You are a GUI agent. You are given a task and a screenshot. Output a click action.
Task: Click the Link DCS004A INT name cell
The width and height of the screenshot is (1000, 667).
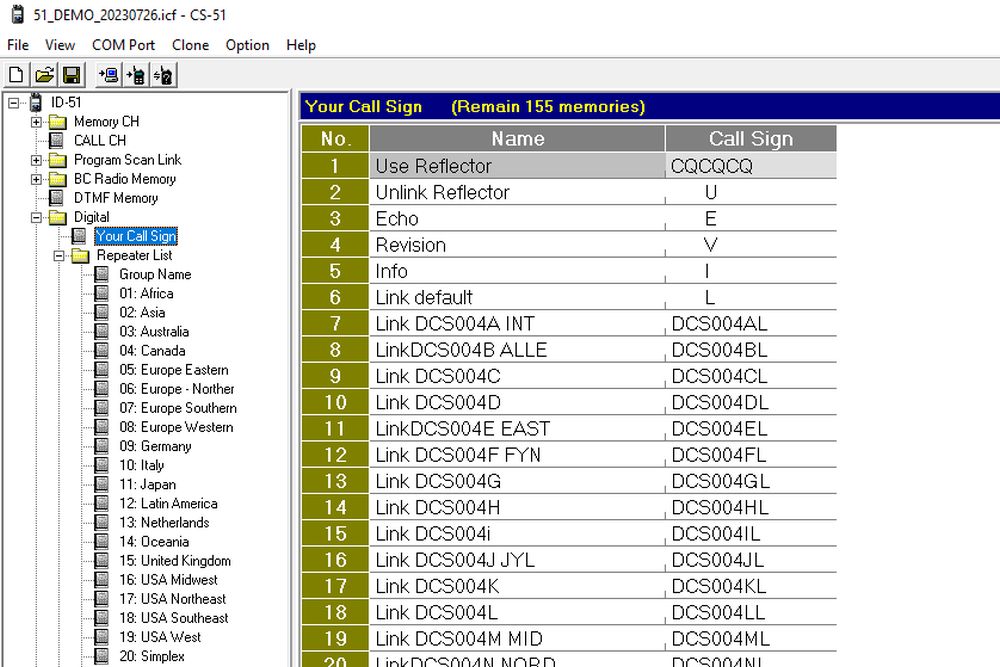tap(517, 323)
